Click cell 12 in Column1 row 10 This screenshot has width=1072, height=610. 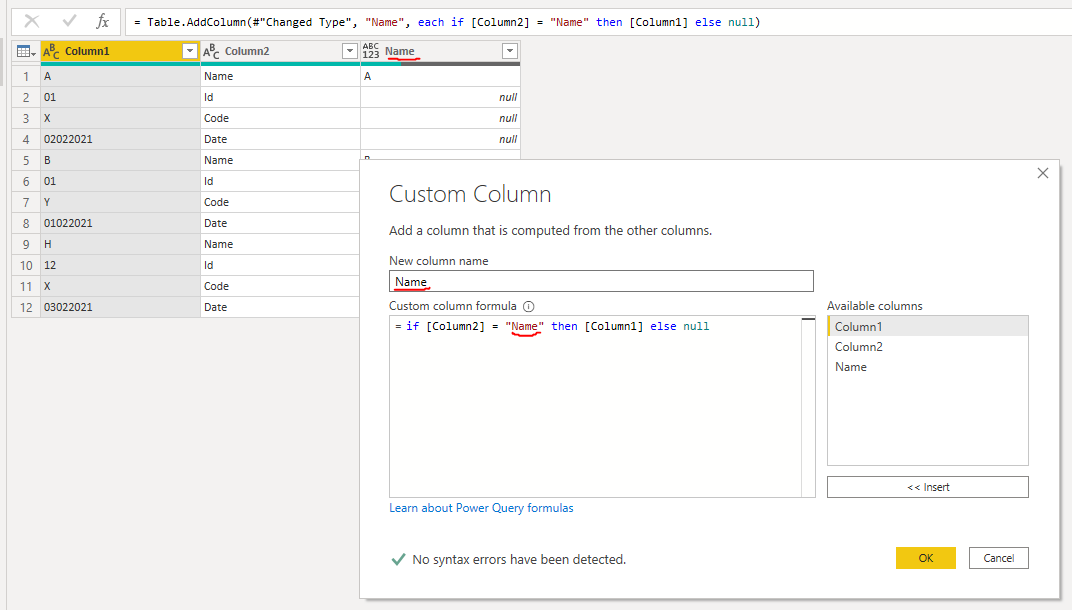pyautogui.click(x=120, y=265)
